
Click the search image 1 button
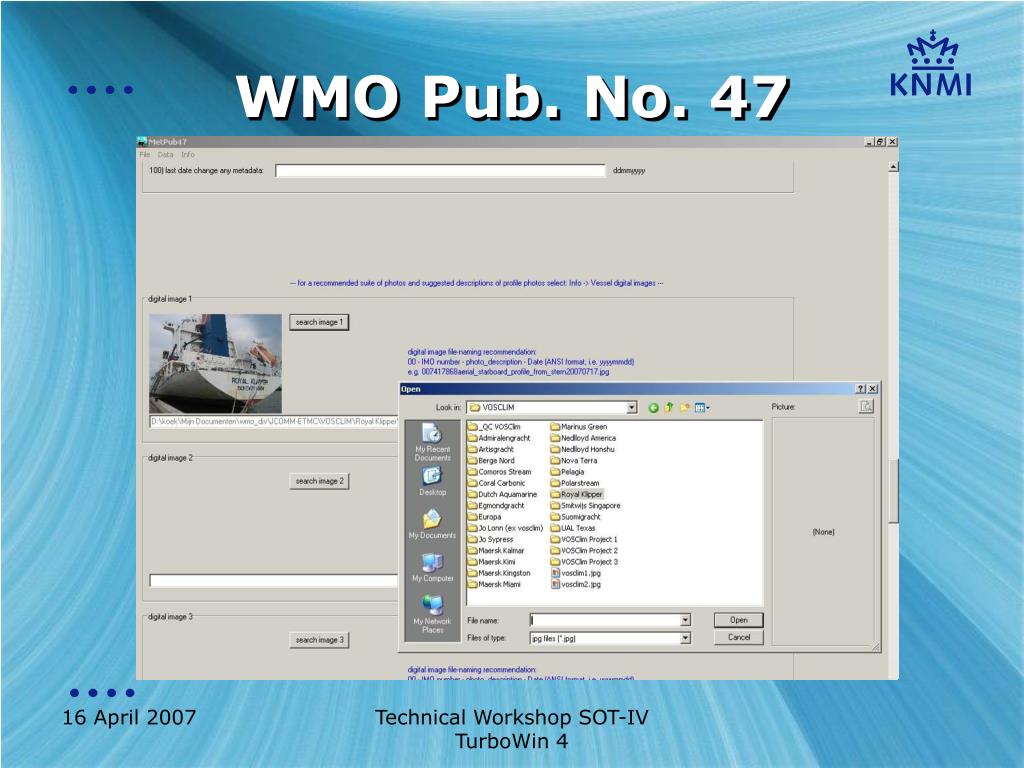(x=319, y=322)
